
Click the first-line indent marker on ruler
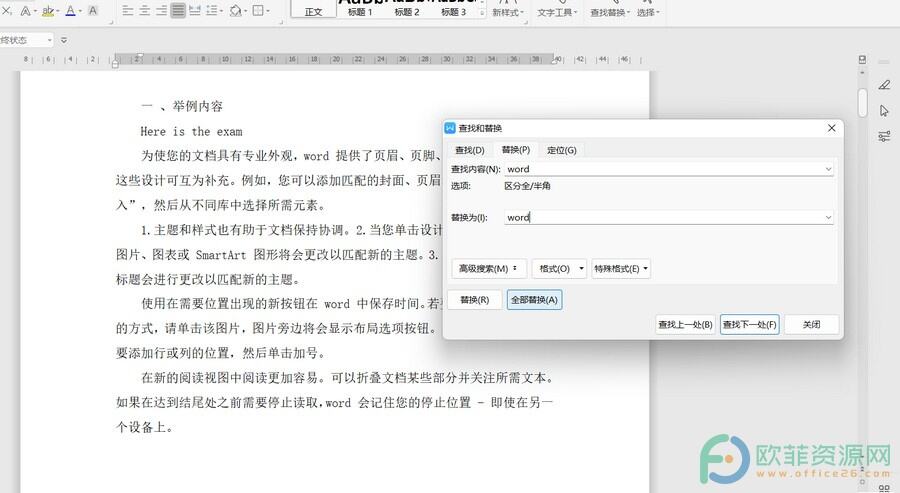coord(139,56)
